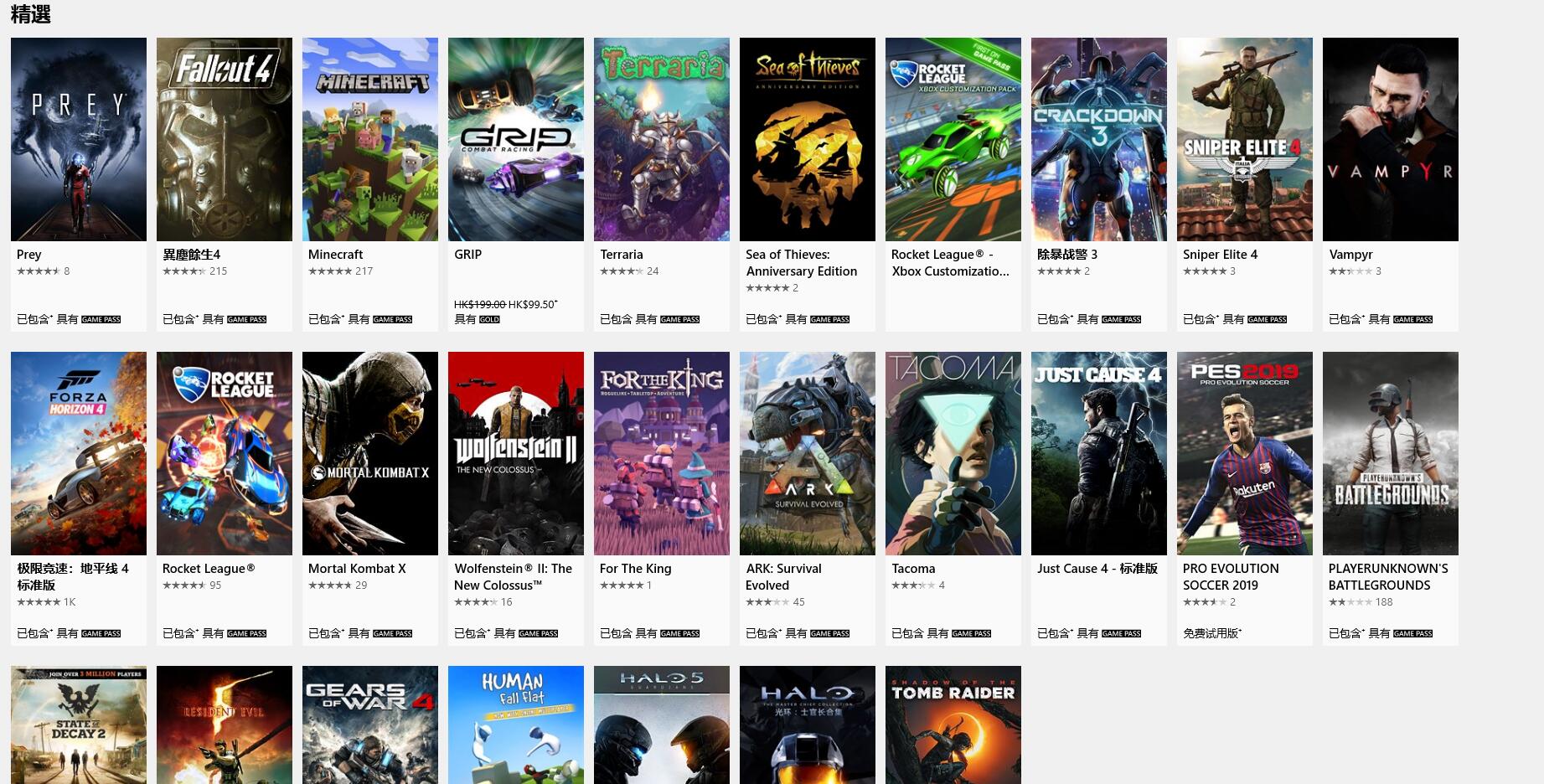Select the Rocket League base game cover
This screenshot has height=784, width=1544.
point(225,453)
